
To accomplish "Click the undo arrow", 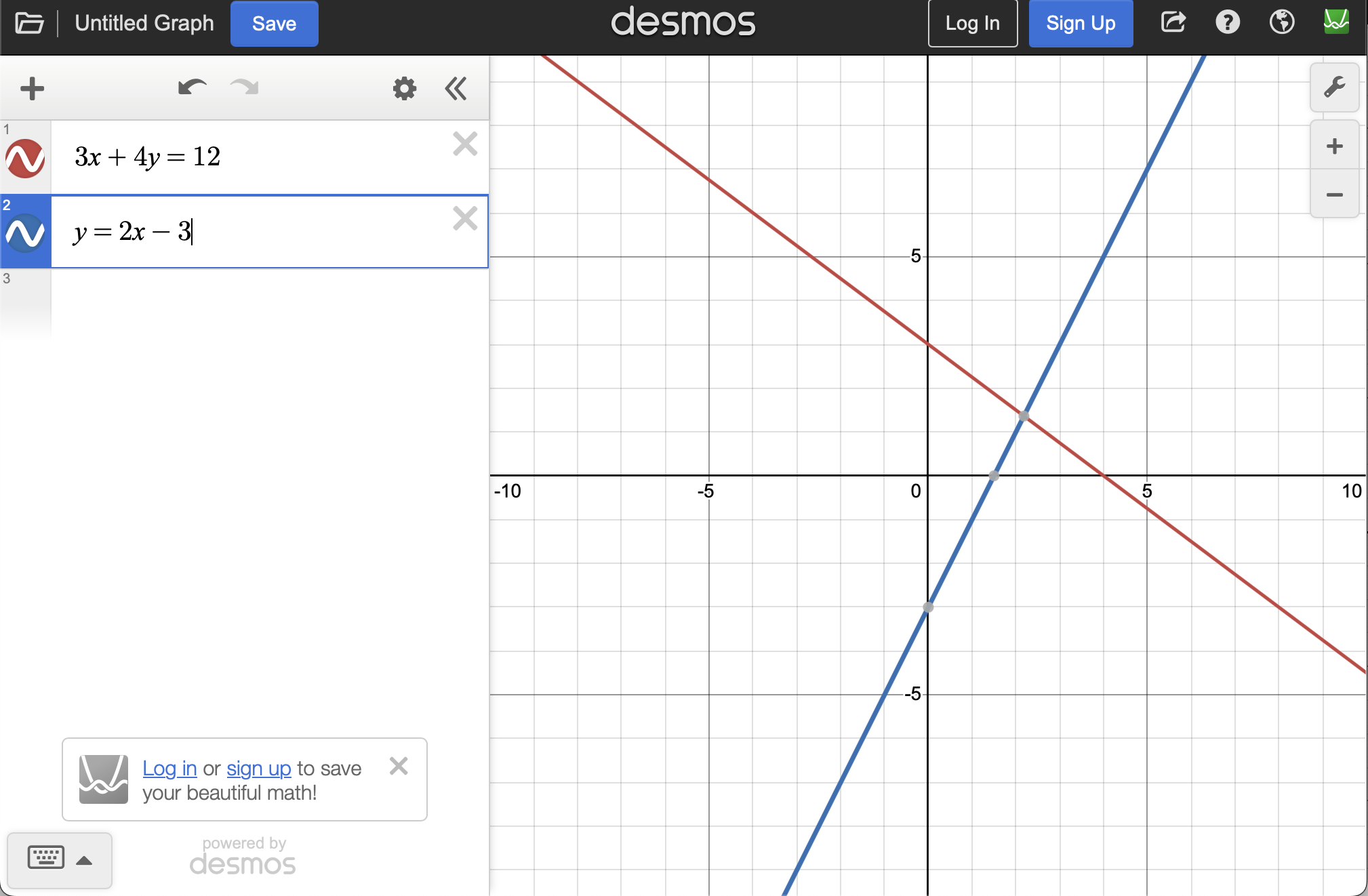I will pos(192,87).
